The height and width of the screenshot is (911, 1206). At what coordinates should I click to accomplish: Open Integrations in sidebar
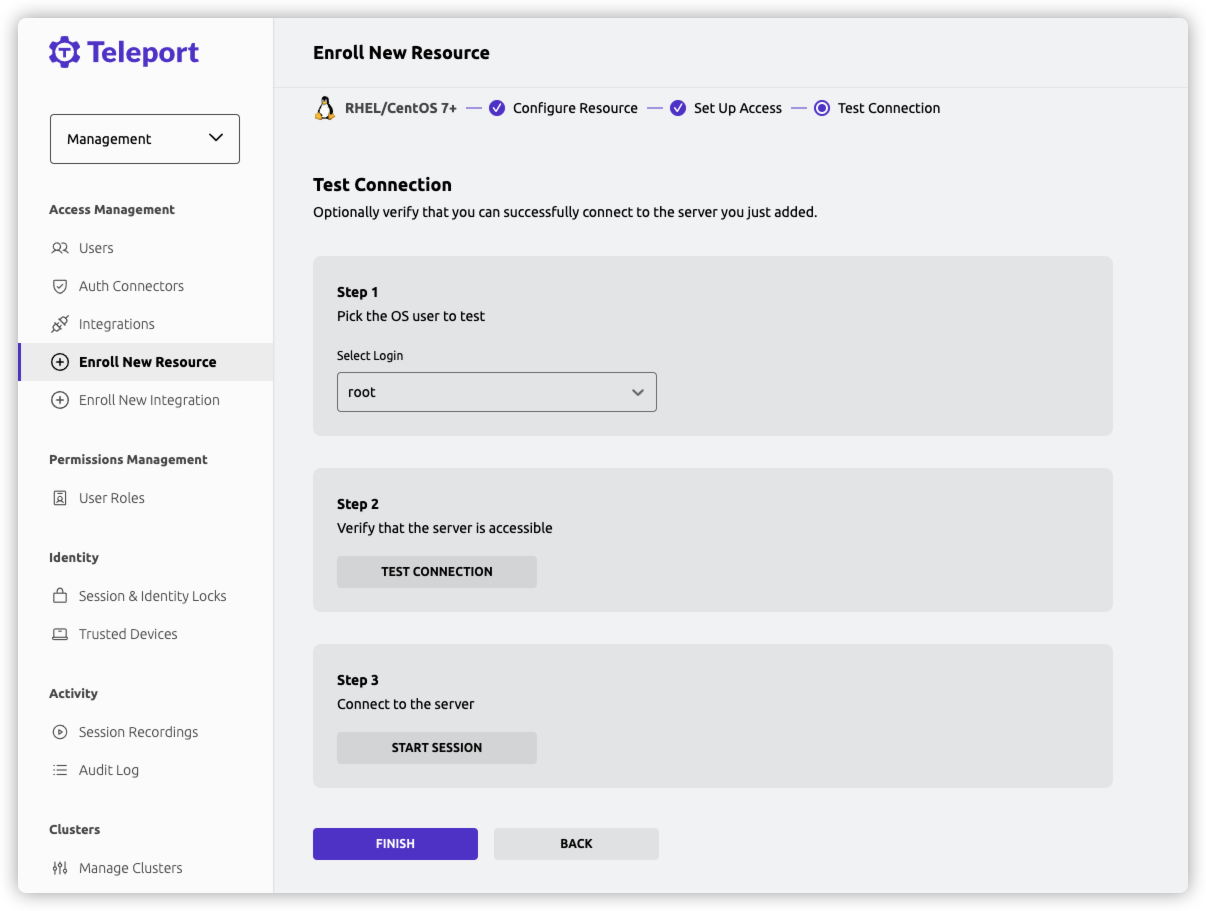tap(145, 324)
